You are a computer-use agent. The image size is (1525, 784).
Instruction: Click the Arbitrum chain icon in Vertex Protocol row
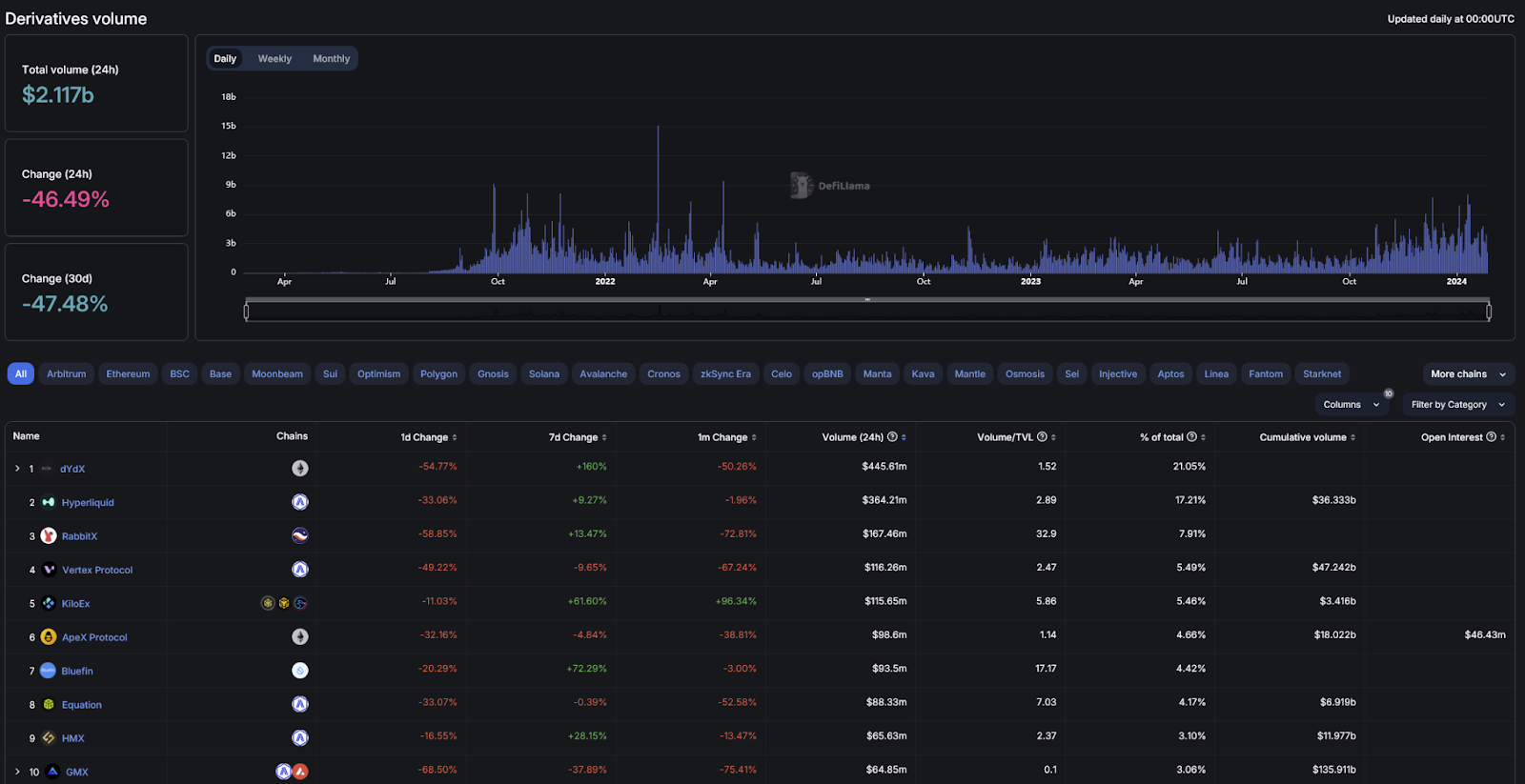[x=300, y=570]
